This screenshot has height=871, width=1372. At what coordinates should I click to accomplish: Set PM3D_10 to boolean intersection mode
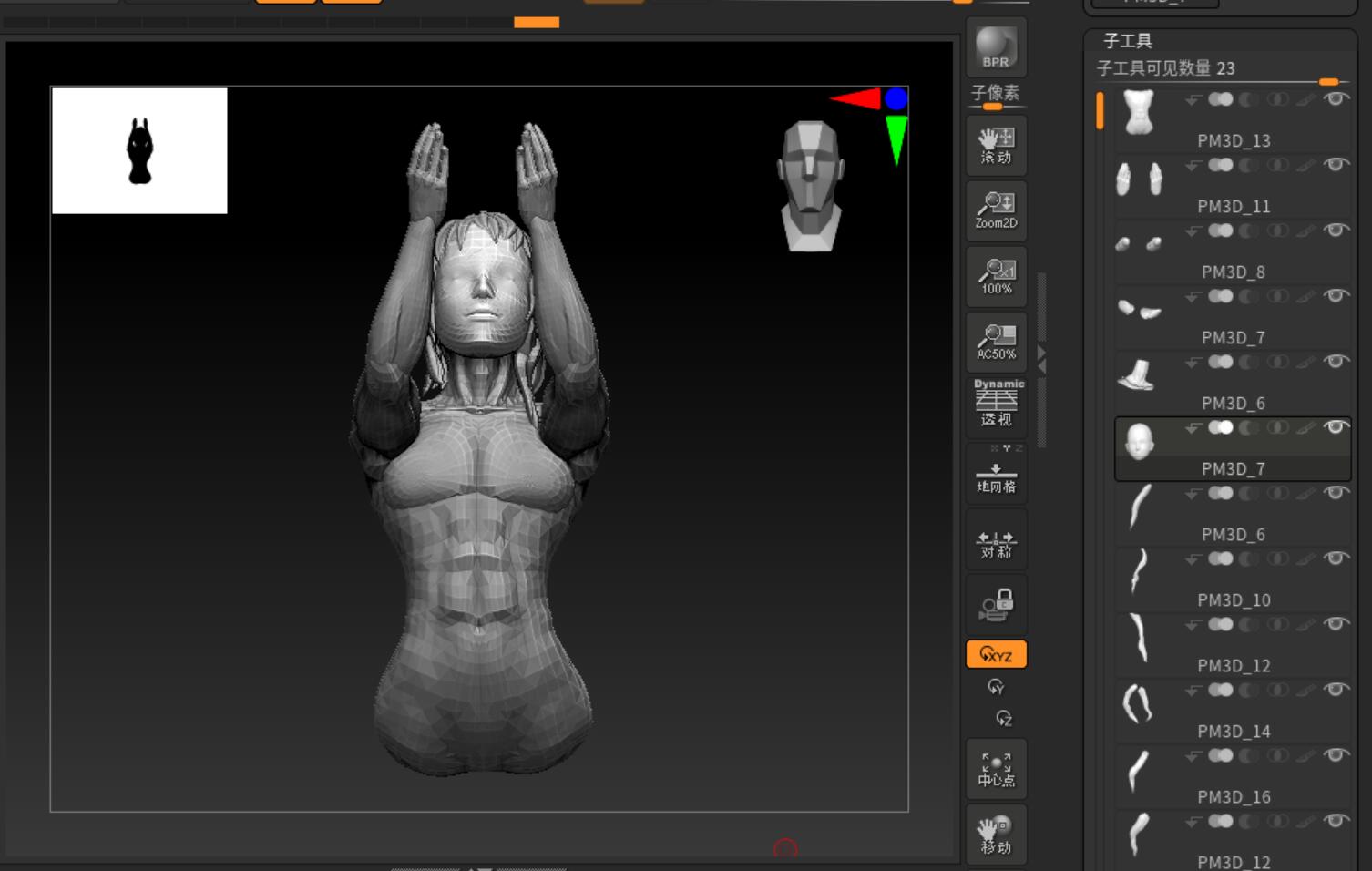(1278, 558)
